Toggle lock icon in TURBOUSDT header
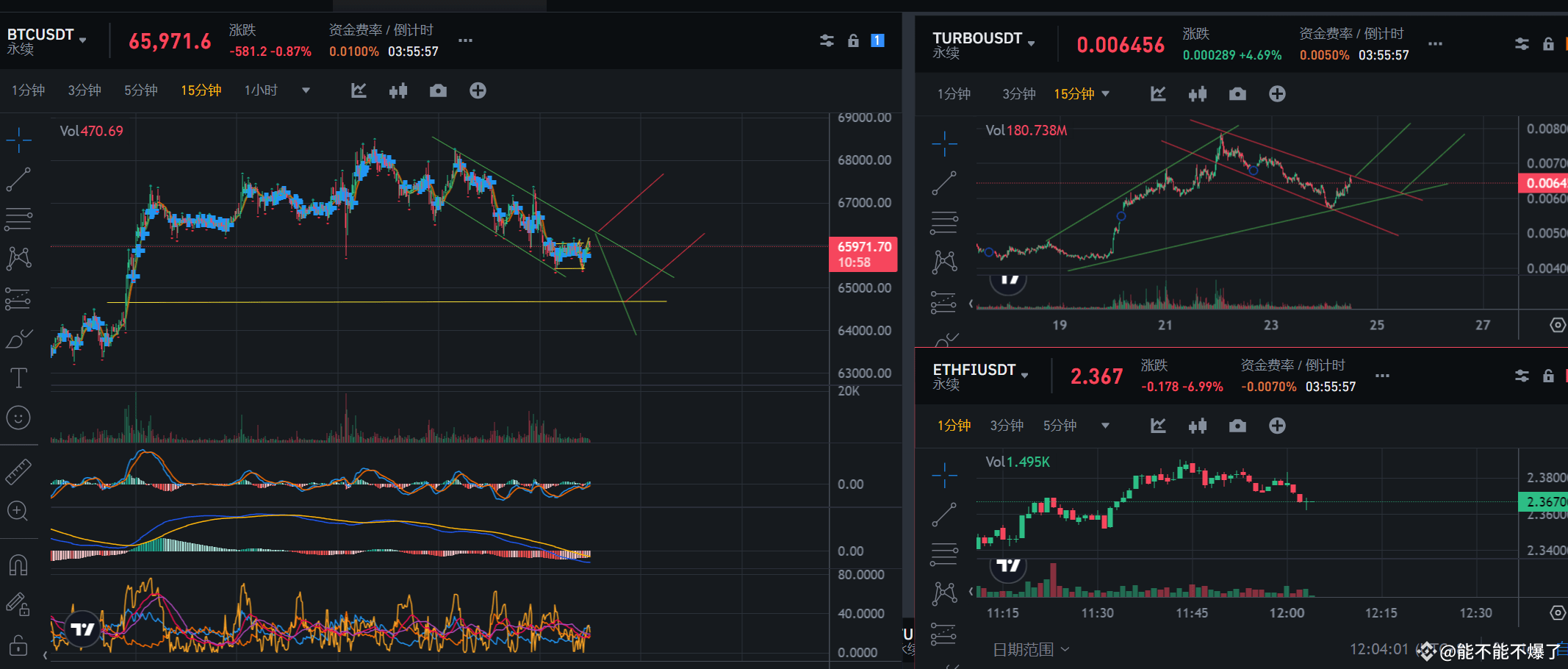 (x=1548, y=44)
